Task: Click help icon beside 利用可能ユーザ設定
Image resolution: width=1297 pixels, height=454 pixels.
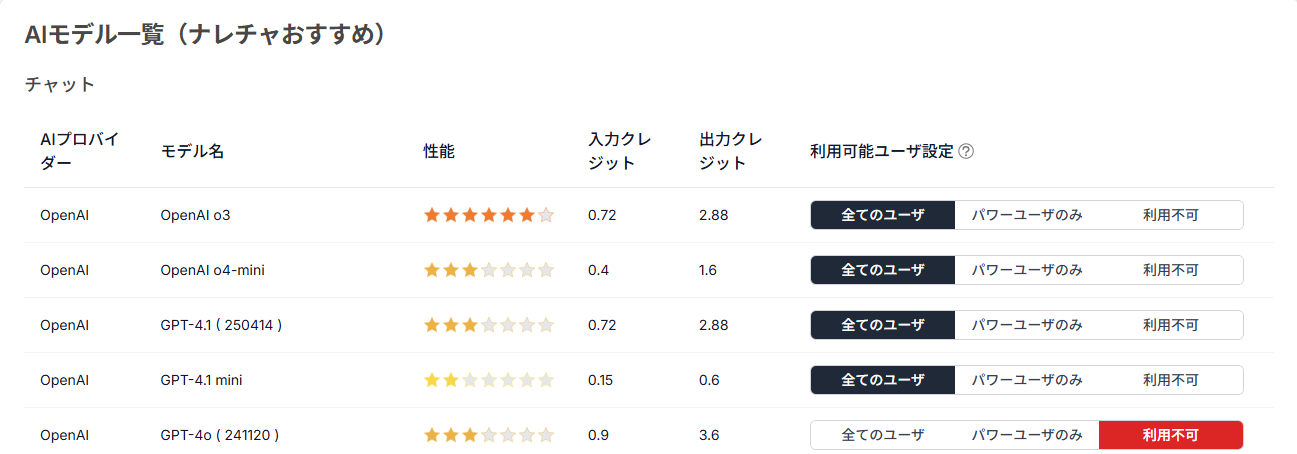Action: [x=966, y=152]
